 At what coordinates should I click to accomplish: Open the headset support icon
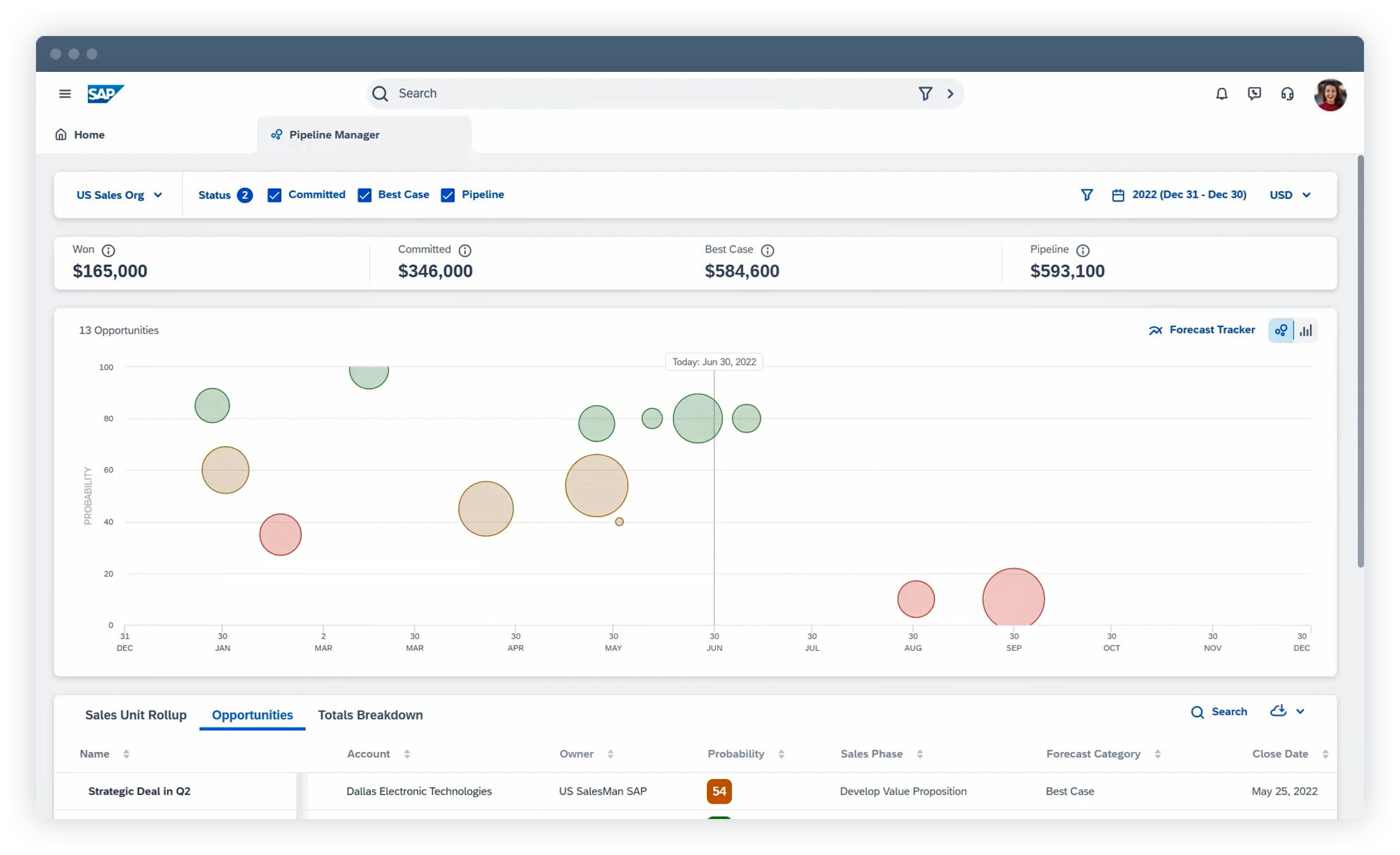click(1287, 93)
